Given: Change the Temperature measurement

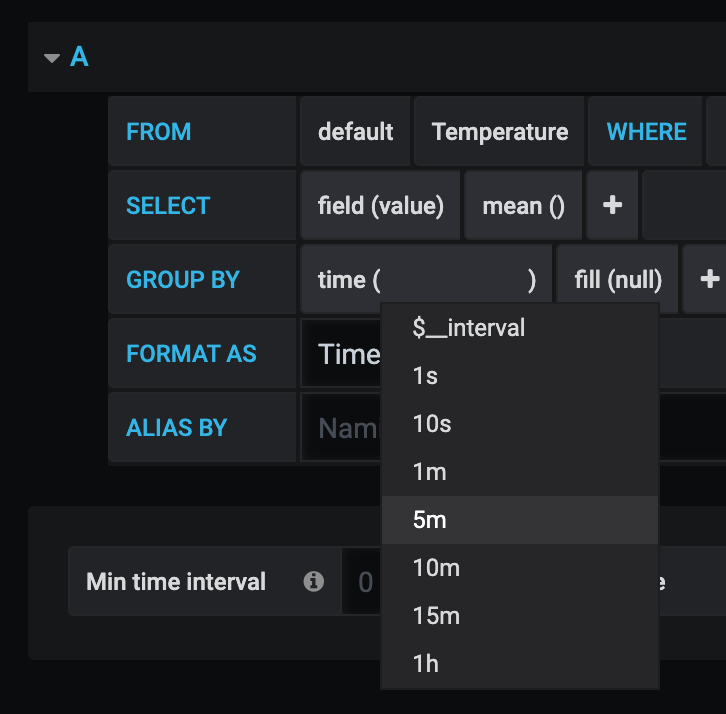Looking at the screenshot, I should [499, 132].
